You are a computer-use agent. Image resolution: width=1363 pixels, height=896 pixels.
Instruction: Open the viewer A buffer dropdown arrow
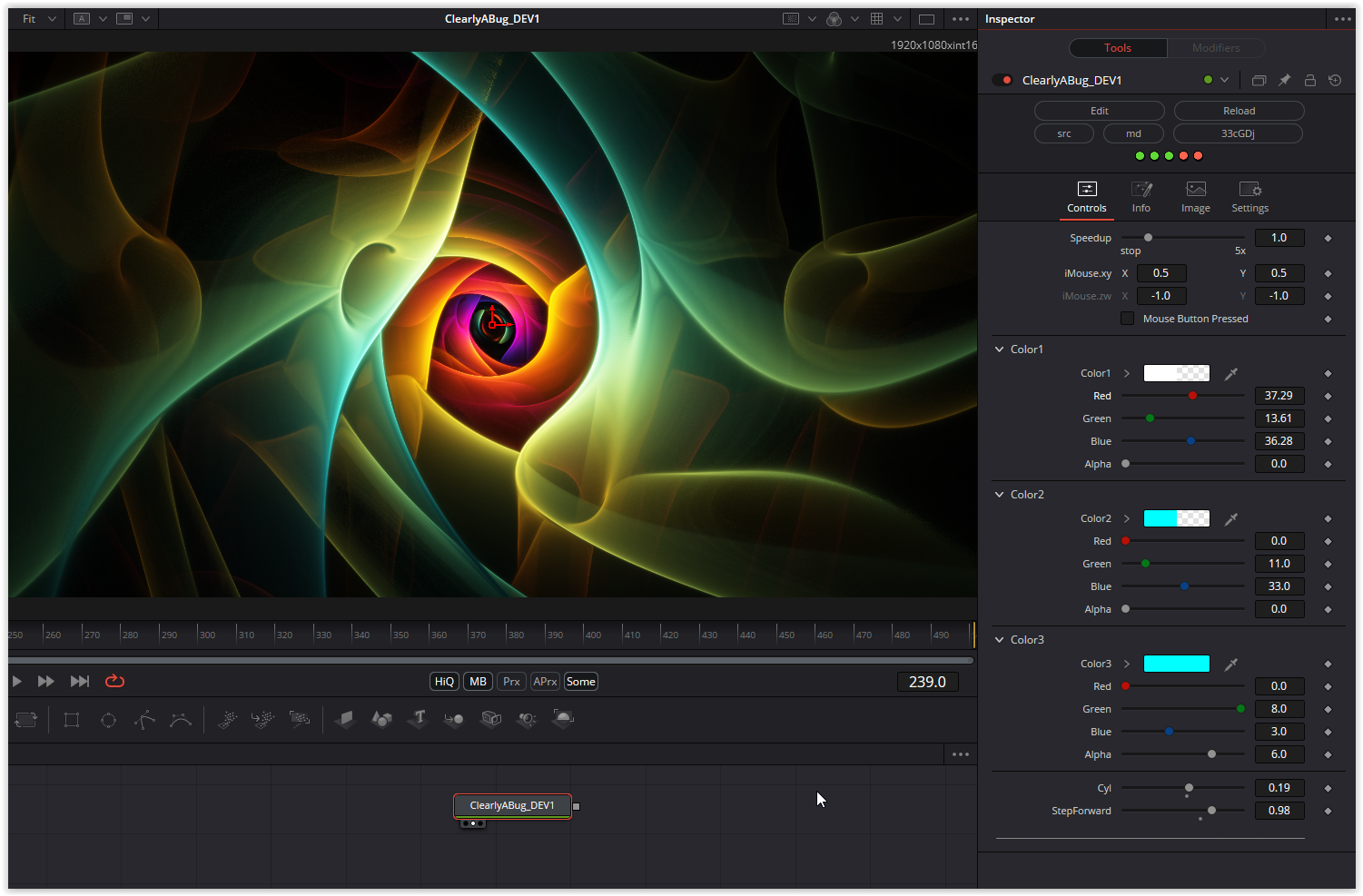103,19
